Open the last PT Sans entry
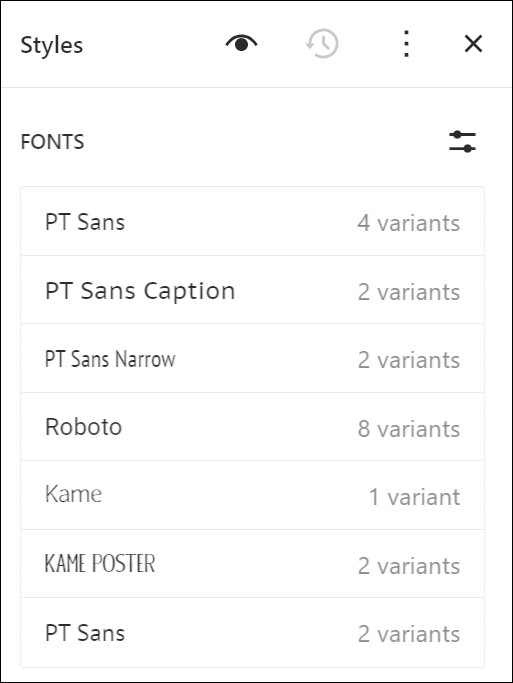The image size is (513, 683). pos(253,632)
